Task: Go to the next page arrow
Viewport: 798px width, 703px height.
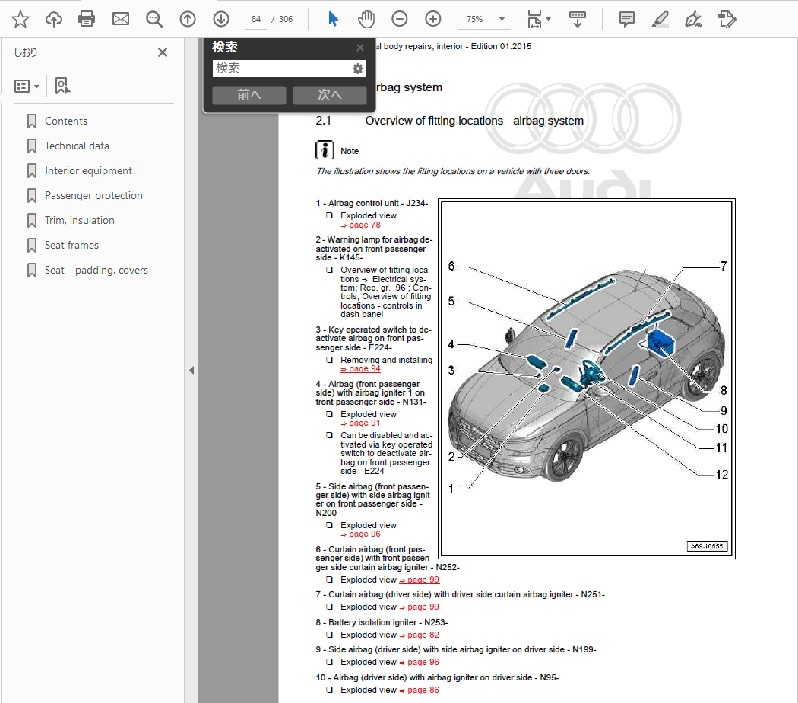Action: [x=221, y=19]
